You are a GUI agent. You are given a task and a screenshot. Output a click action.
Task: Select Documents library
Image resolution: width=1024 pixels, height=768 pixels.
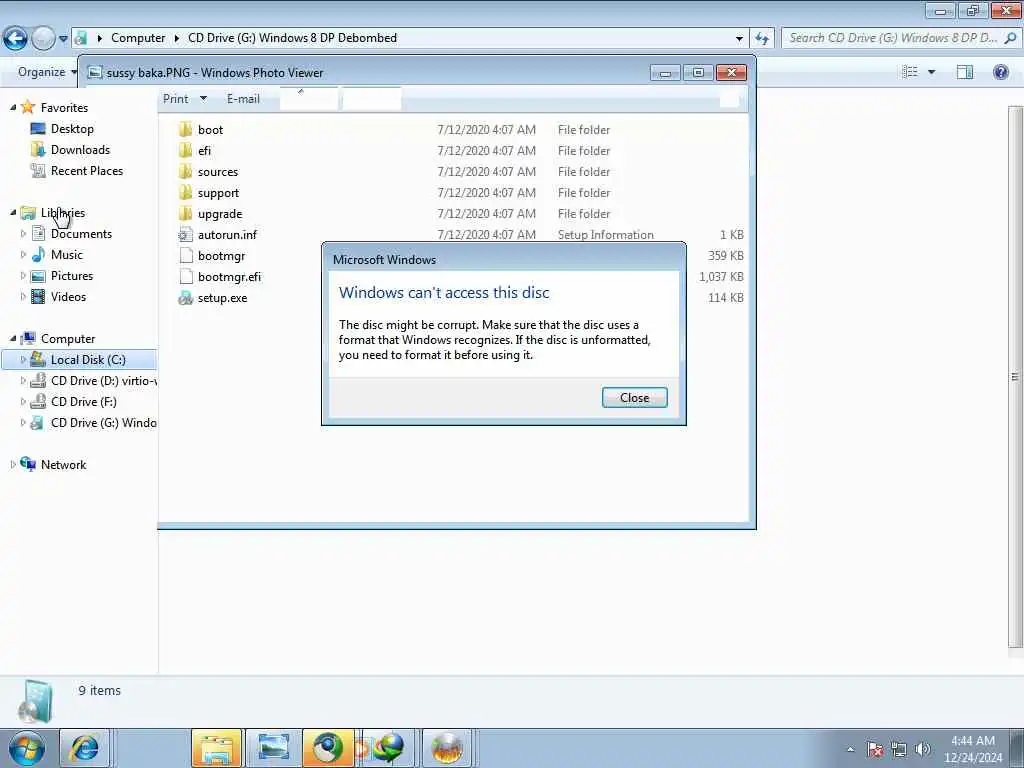(81, 233)
